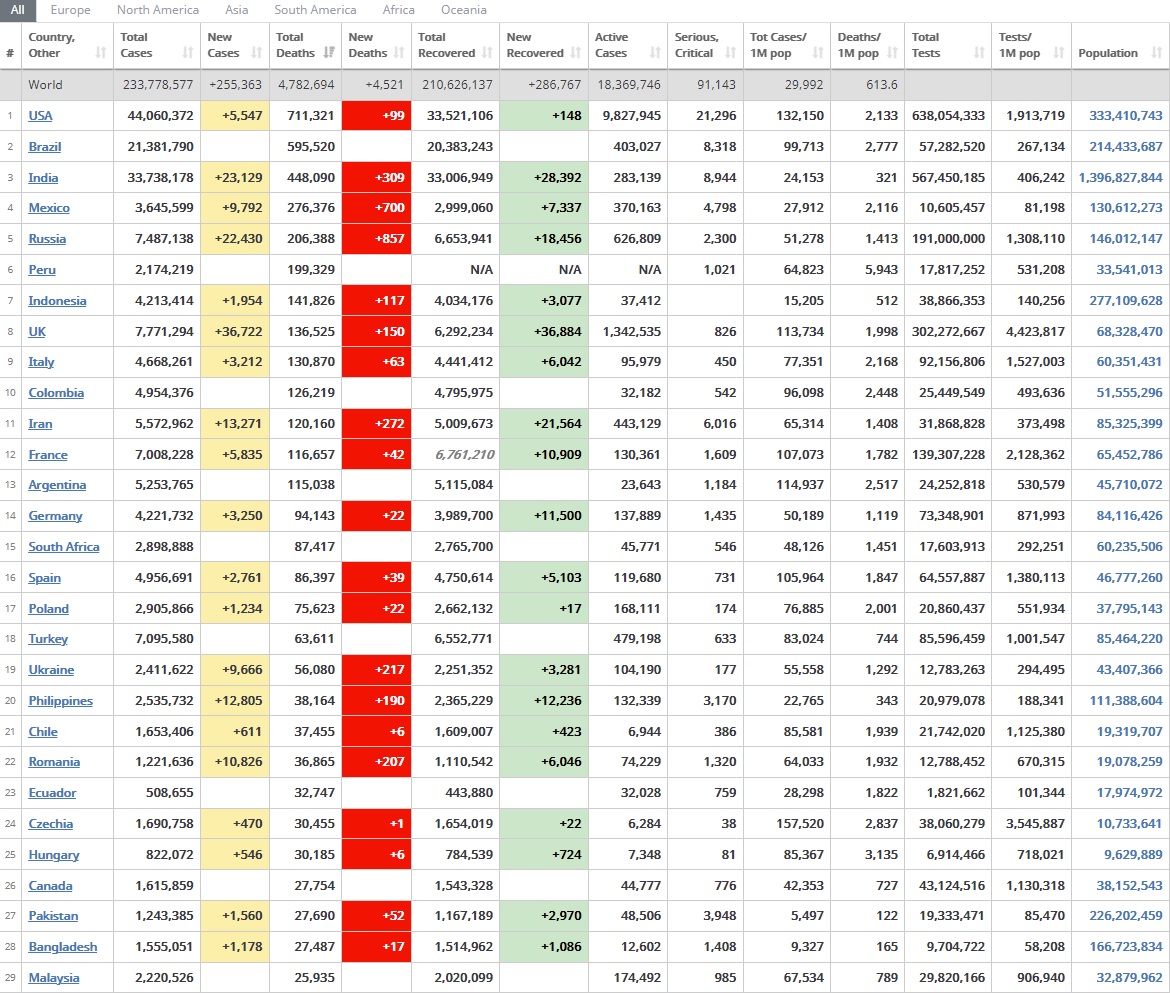Sort by Tests/1M pop sort icon
1170x993 pixels.
point(1059,53)
